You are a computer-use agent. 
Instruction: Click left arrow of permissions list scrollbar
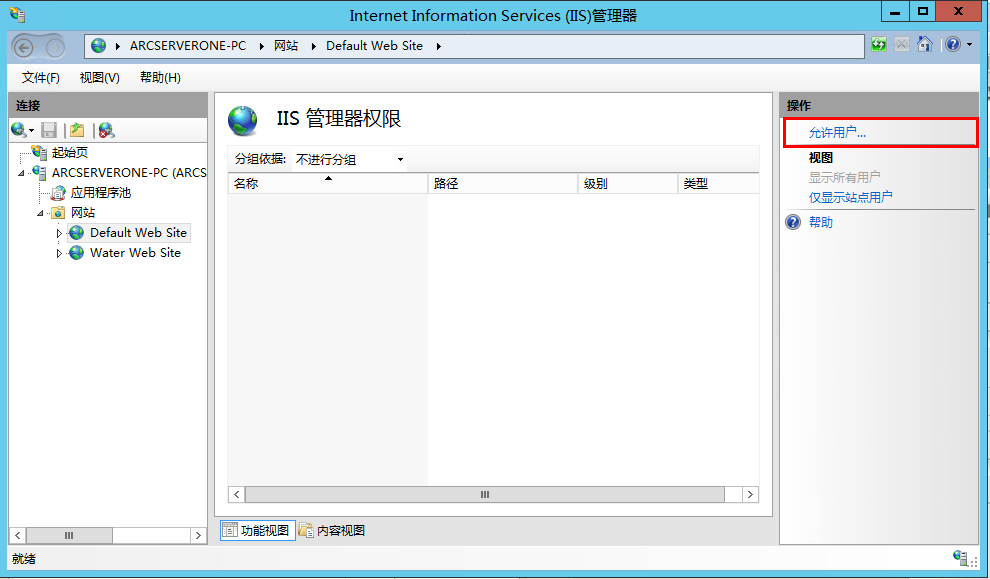click(237, 494)
